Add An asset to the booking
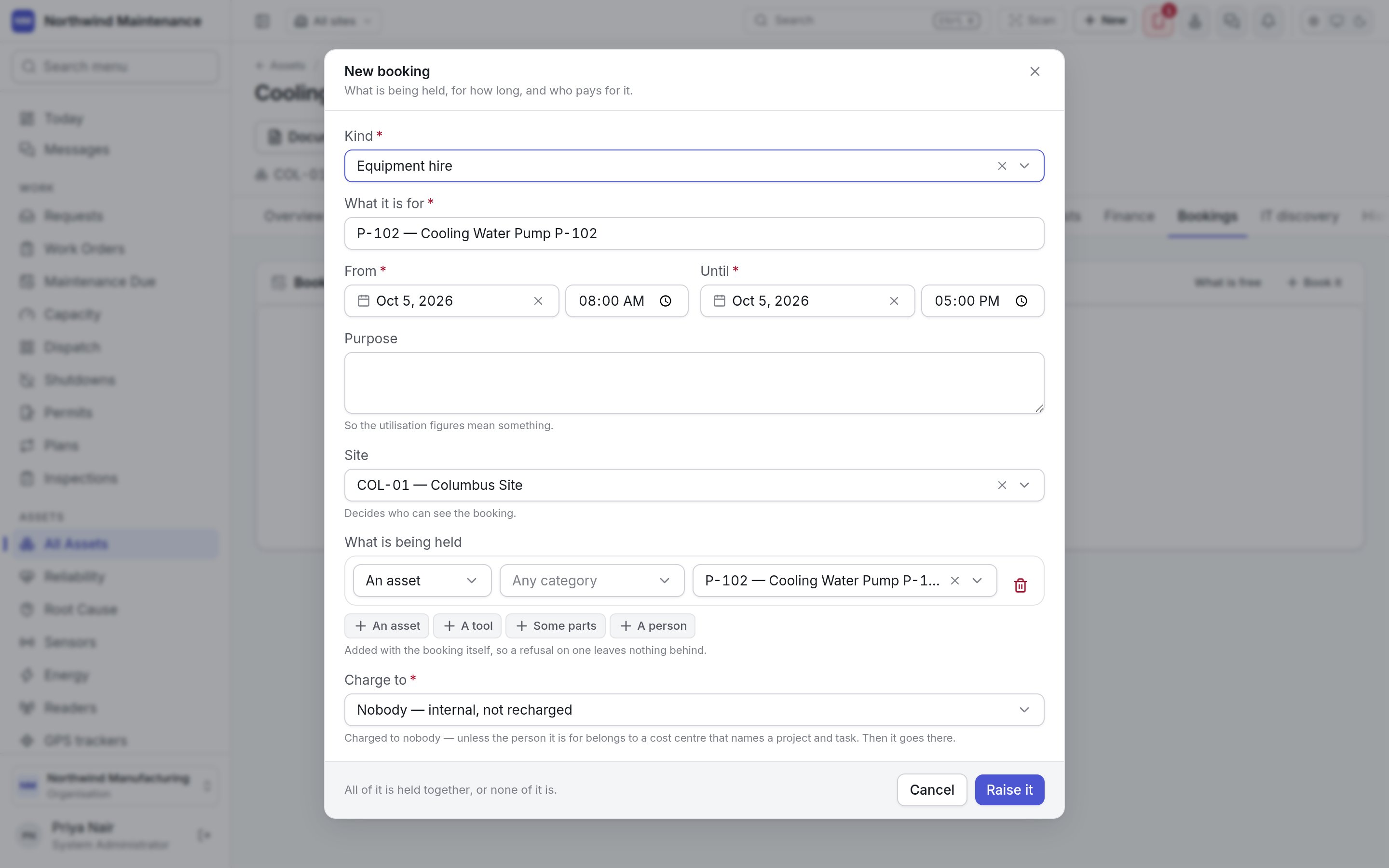The height and width of the screenshot is (868, 1389). tap(387, 626)
